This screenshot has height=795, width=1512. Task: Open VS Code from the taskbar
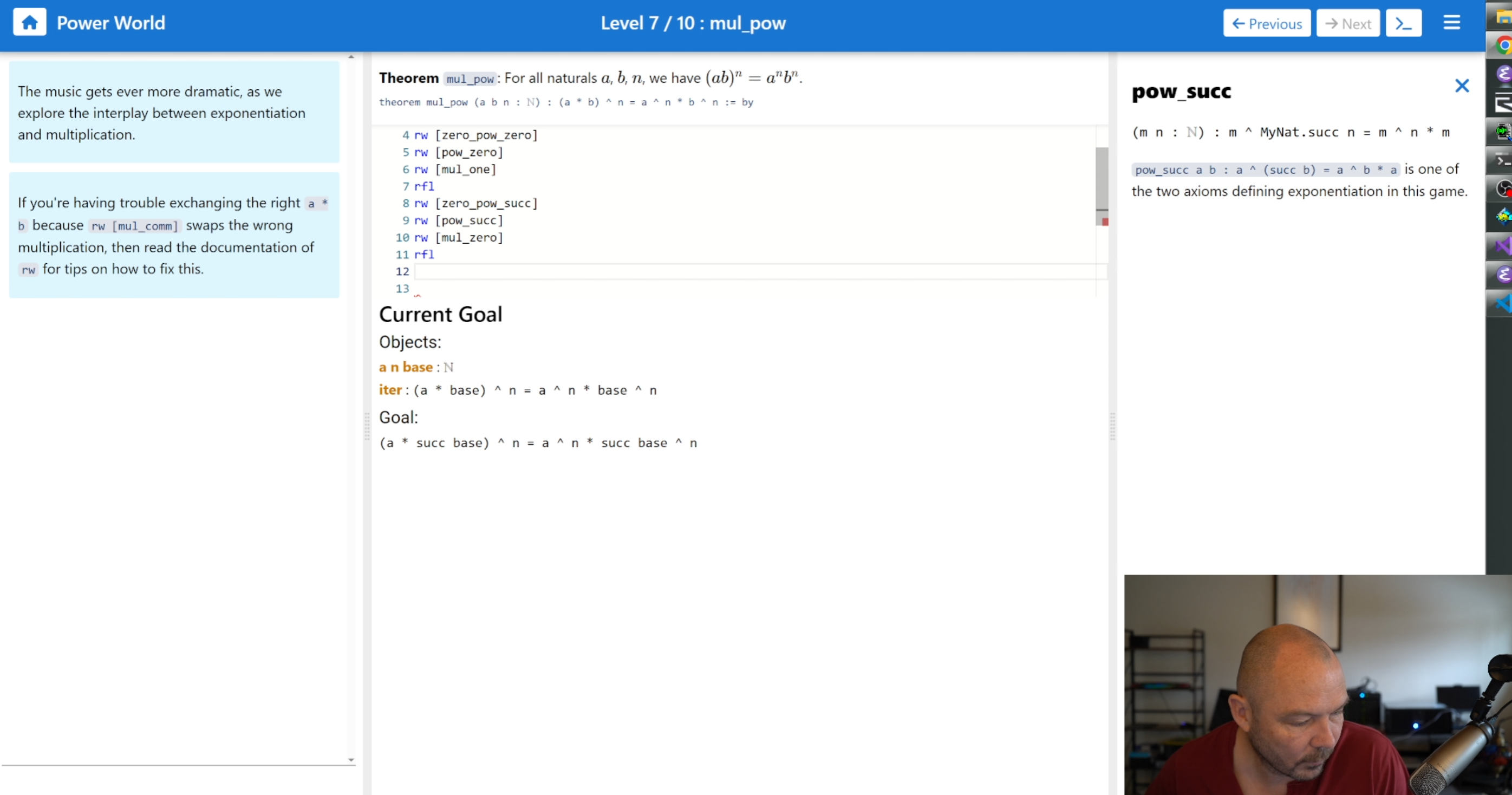[x=1503, y=303]
